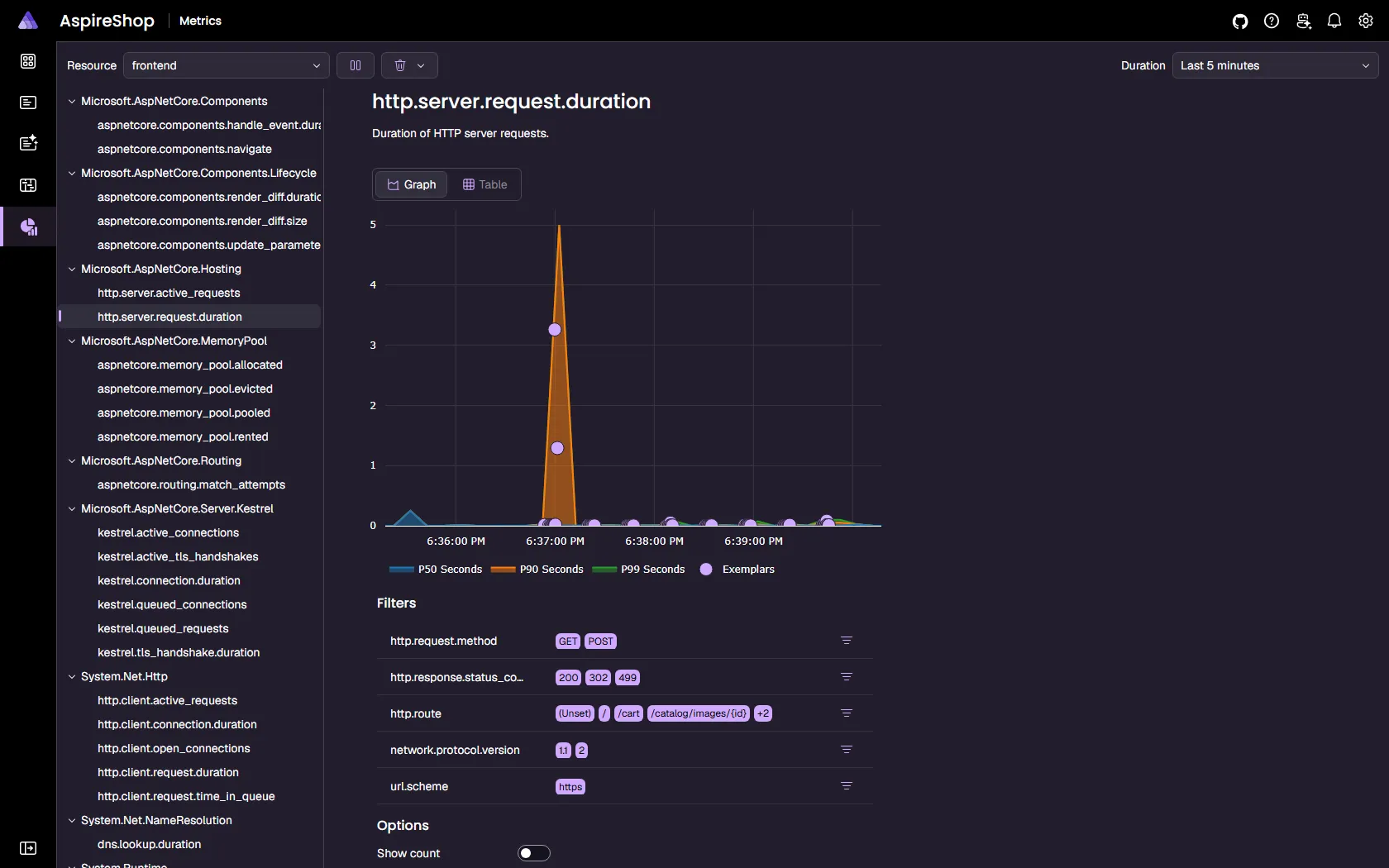The image size is (1389, 868).
Task: Collapse Microsoft.AspNetCore.Server.Kestrel group
Action: coord(72,508)
